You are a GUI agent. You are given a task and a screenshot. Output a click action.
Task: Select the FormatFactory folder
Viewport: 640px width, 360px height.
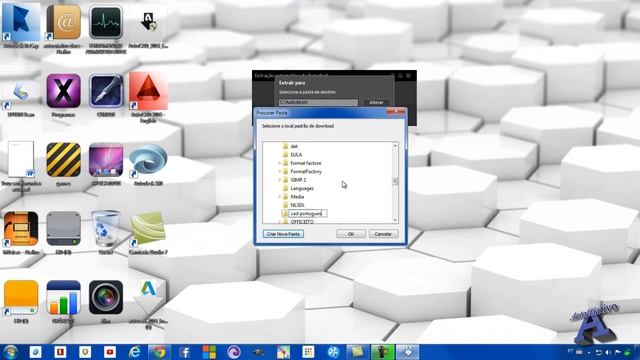point(306,171)
